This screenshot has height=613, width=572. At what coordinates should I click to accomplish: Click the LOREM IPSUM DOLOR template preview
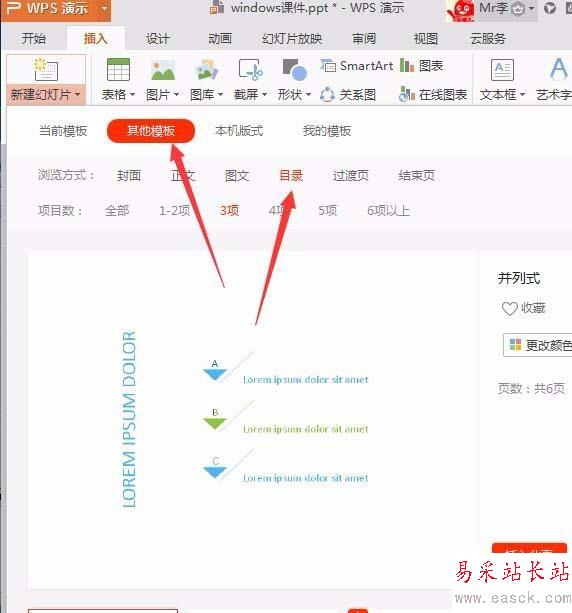click(x=253, y=419)
